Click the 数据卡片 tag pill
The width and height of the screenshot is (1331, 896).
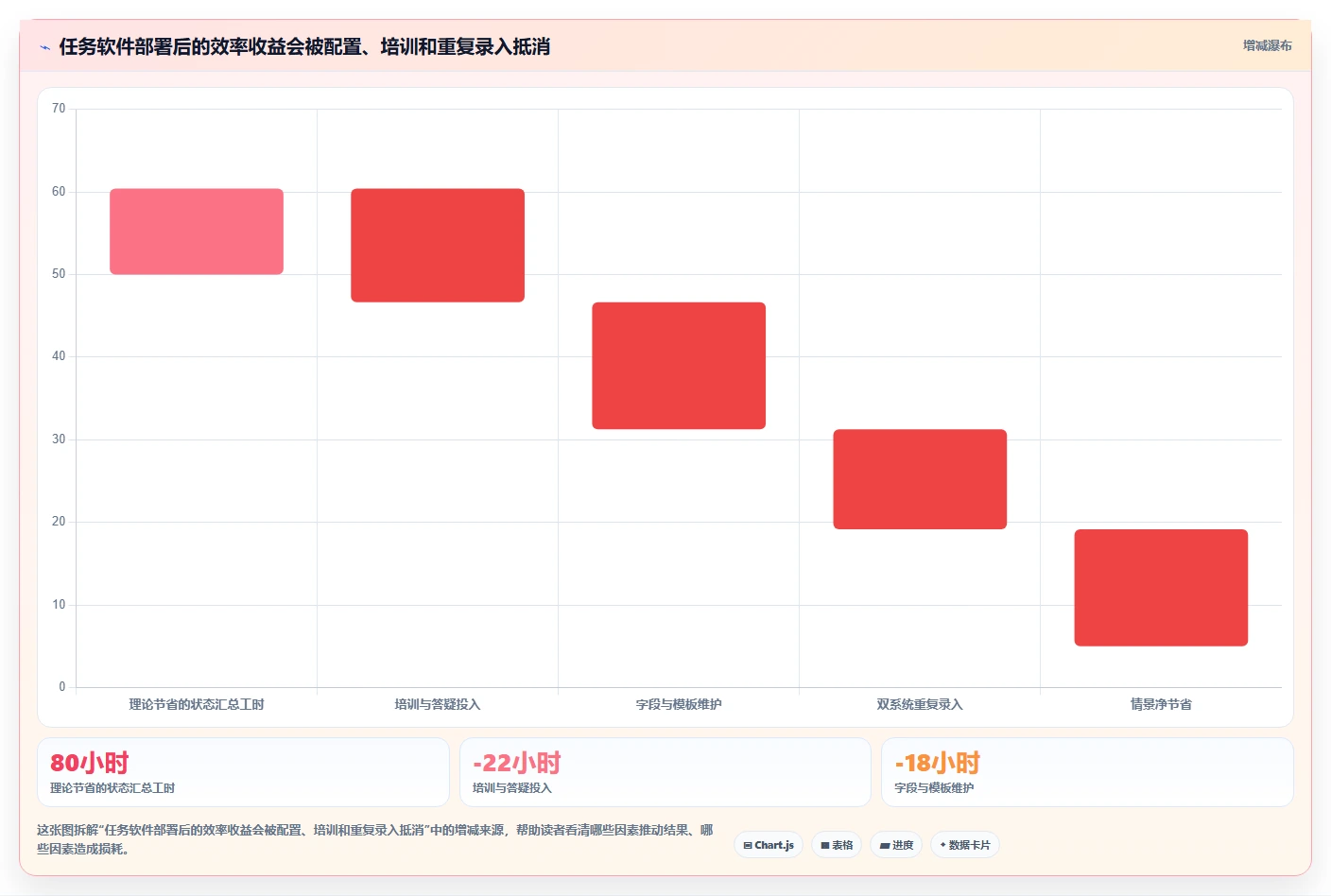[965, 845]
